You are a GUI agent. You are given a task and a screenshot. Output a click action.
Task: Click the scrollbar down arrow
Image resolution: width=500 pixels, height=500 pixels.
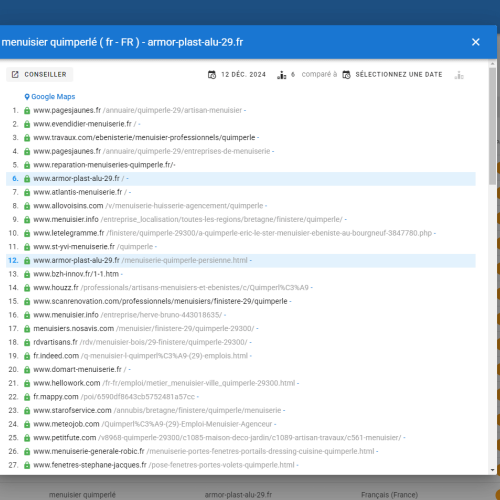tap(493, 470)
